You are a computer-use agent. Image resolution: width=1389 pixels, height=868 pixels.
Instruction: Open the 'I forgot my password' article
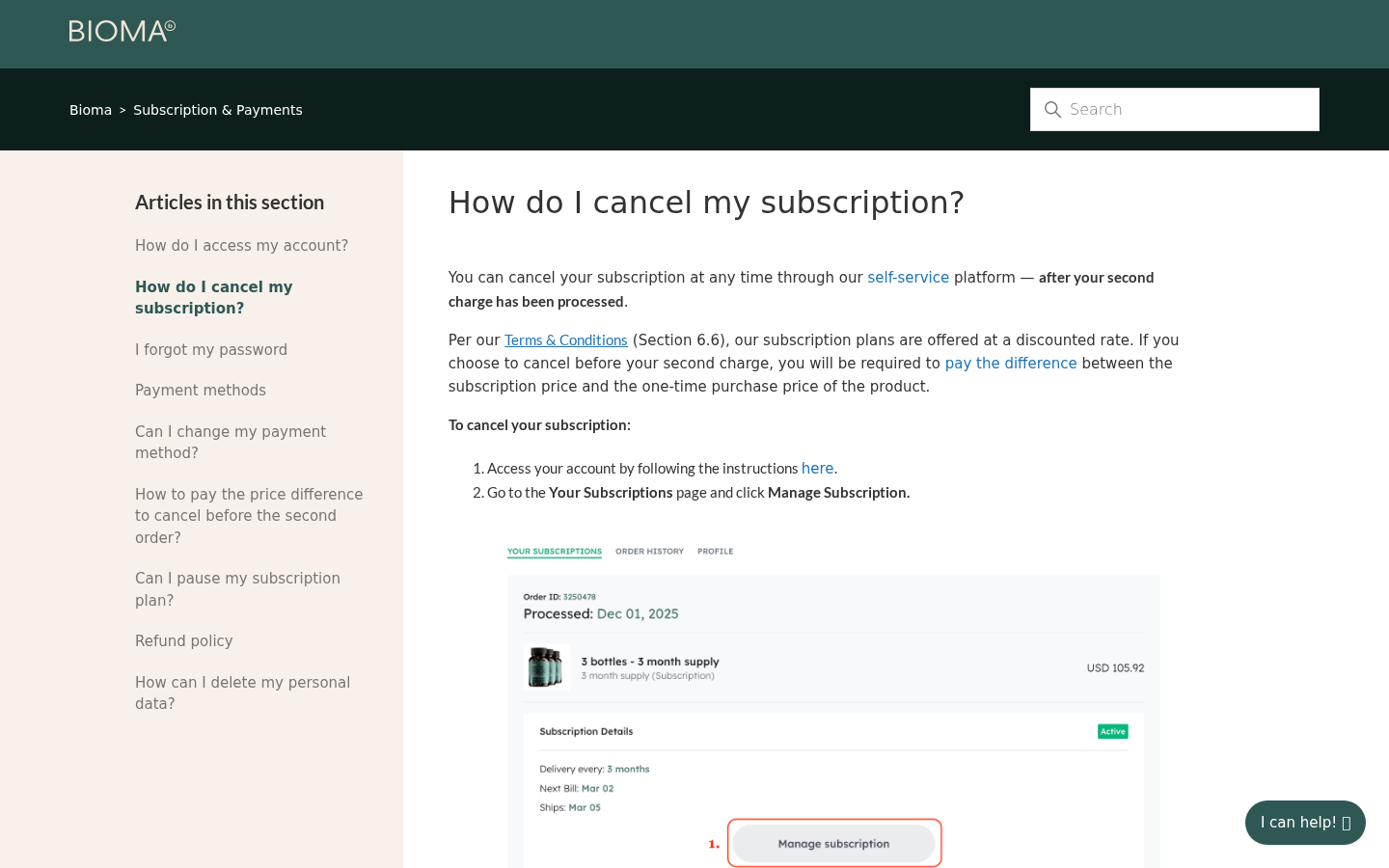pos(211,350)
